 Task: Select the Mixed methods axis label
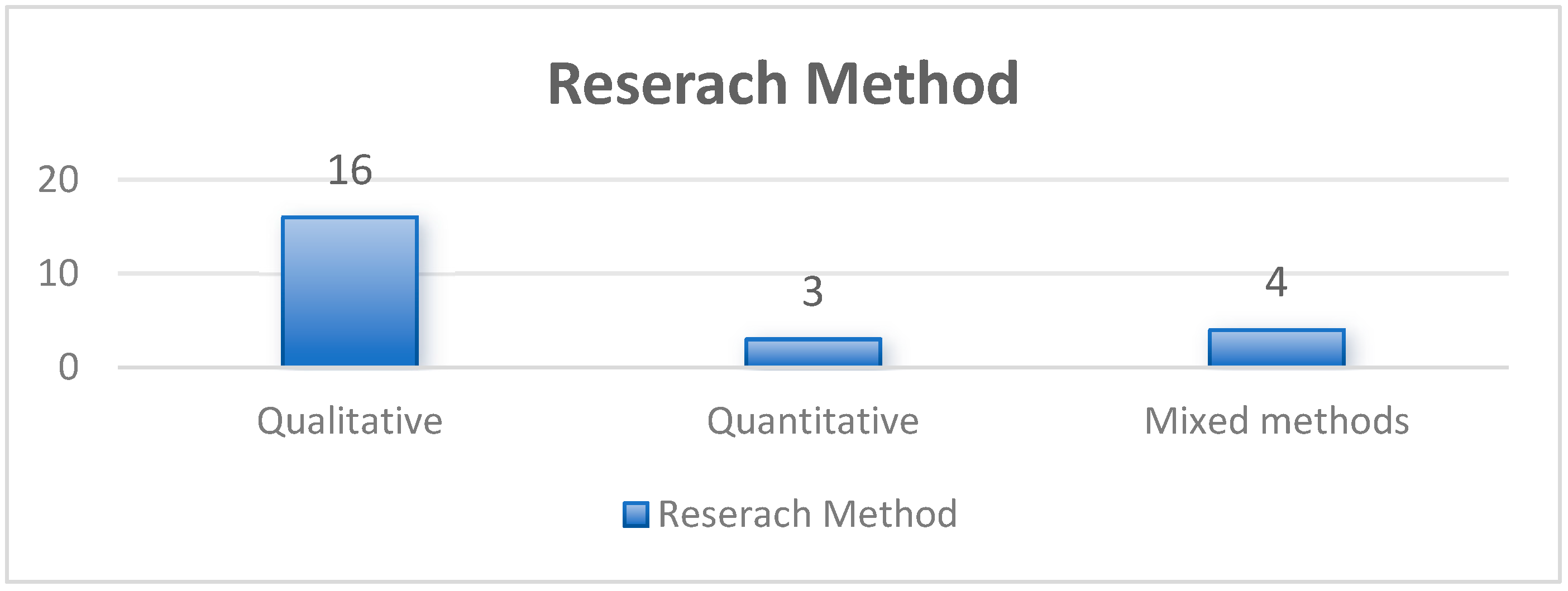tap(1277, 421)
